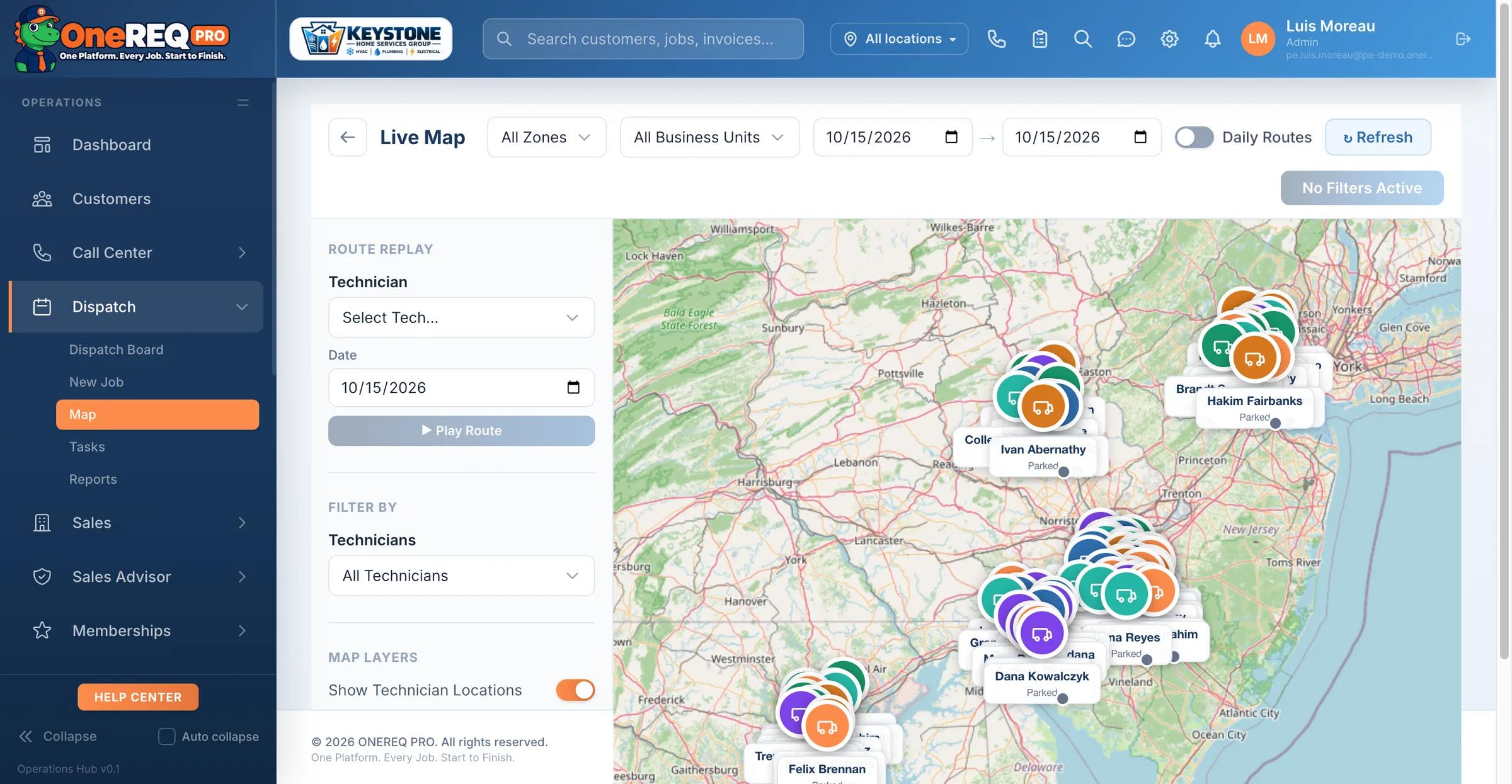1512x784 pixels.
Task: Open the settings gear icon
Action: 1169,39
